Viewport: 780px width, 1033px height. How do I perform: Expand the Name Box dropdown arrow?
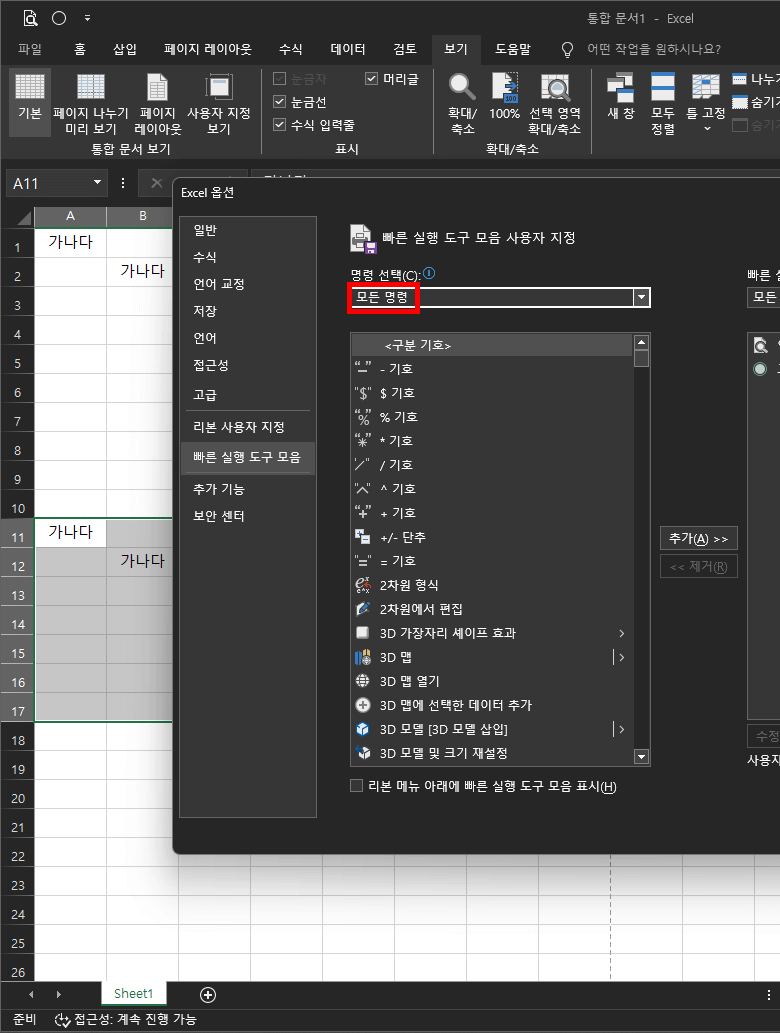click(98, 182)
